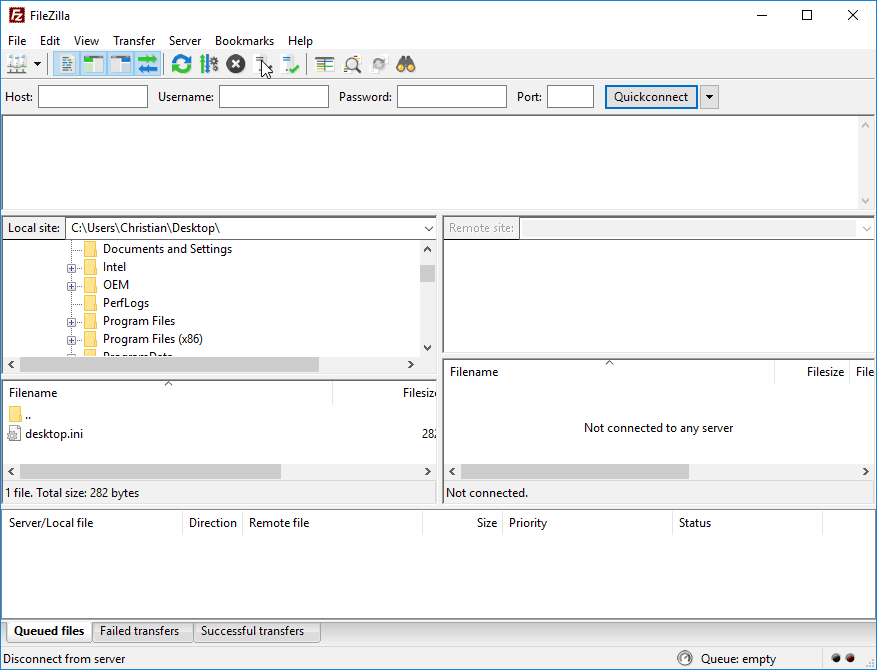
Task: Open the Site Manager icon
Action: pos(18,65)
